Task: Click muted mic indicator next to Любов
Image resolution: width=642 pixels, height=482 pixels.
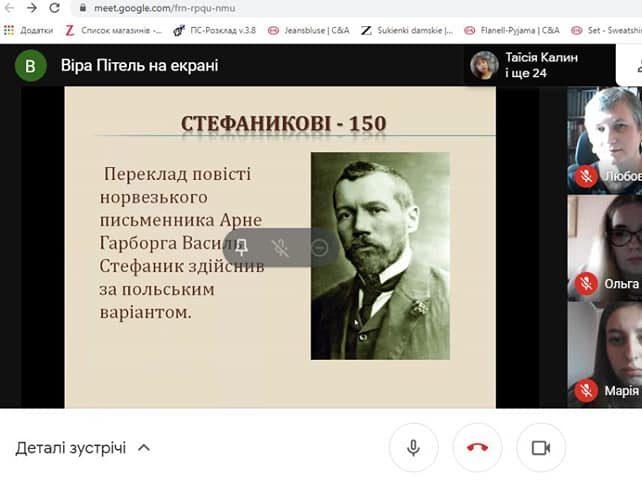Action: click(586, 177)
